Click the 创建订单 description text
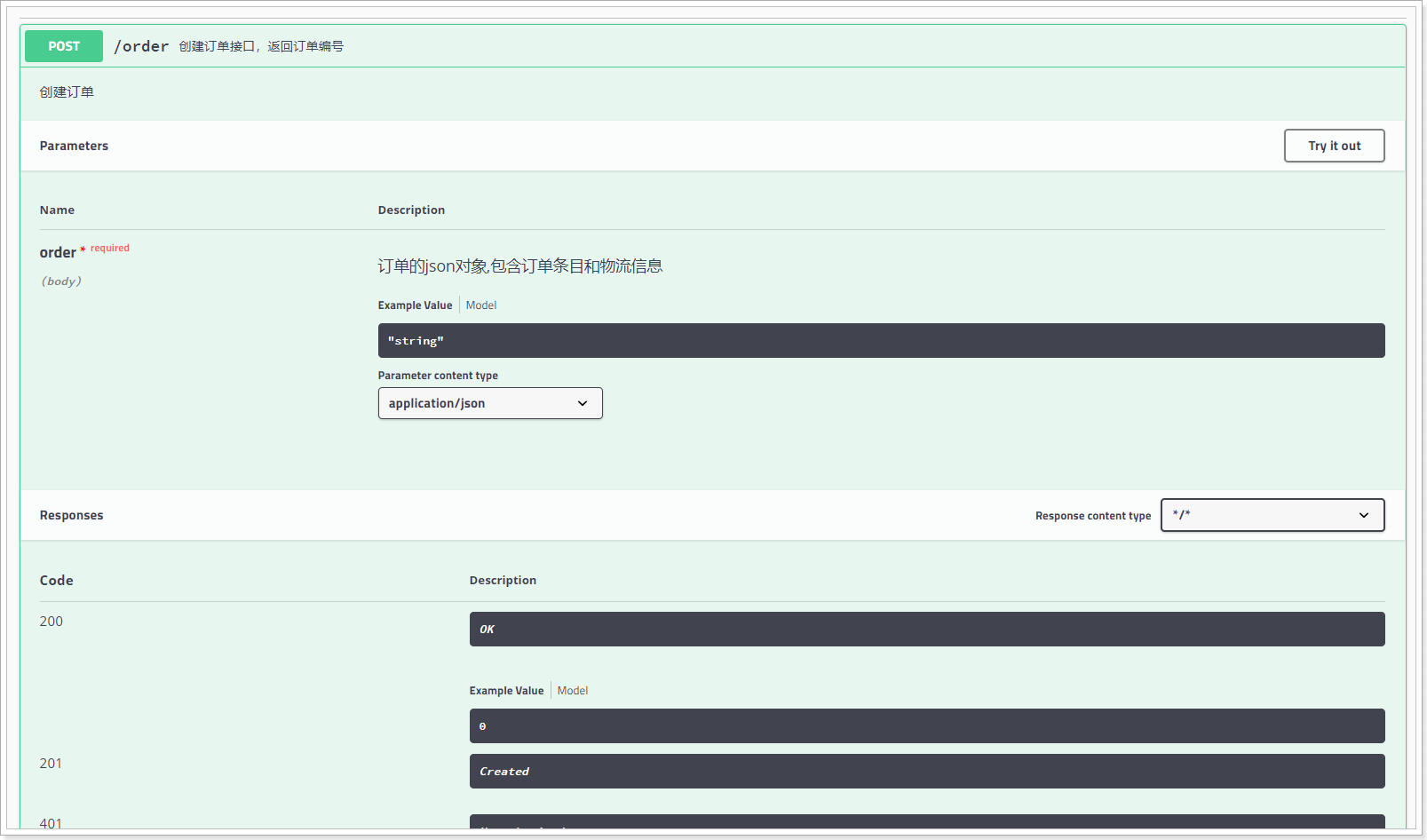 67,92
